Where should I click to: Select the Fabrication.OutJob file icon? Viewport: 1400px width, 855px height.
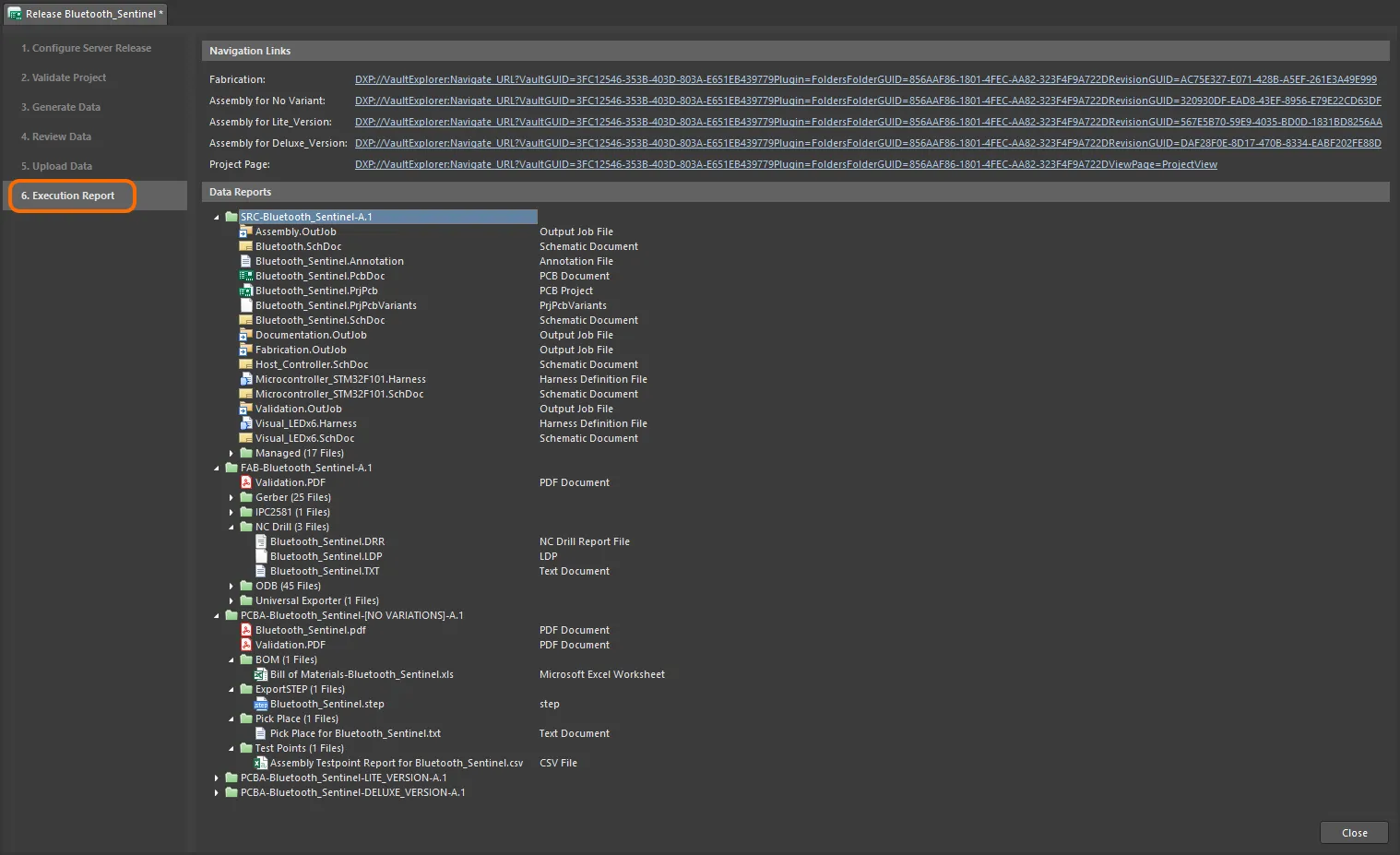click(245, 350)
